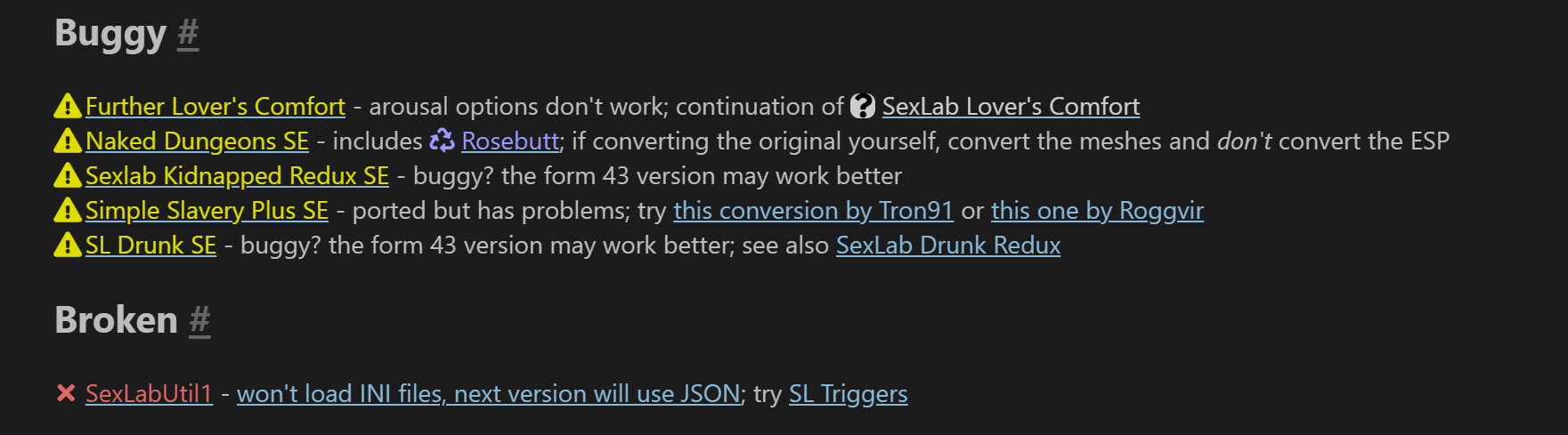Click the question mark icon before SexLab Lover's Comfort
1568x435 pixels.
(x=863, y=107)
